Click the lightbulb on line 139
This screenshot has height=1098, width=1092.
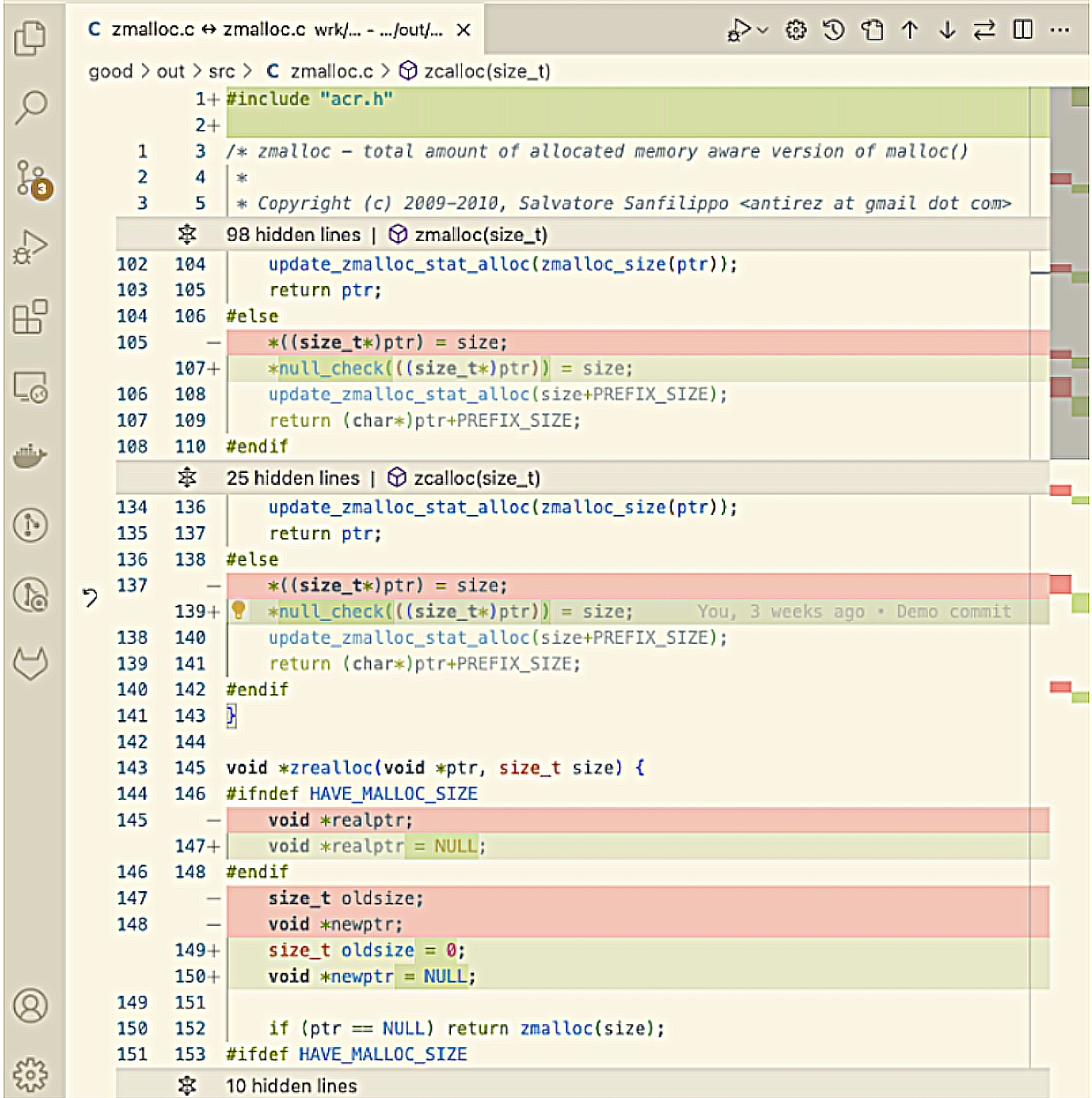coord(239,610)
